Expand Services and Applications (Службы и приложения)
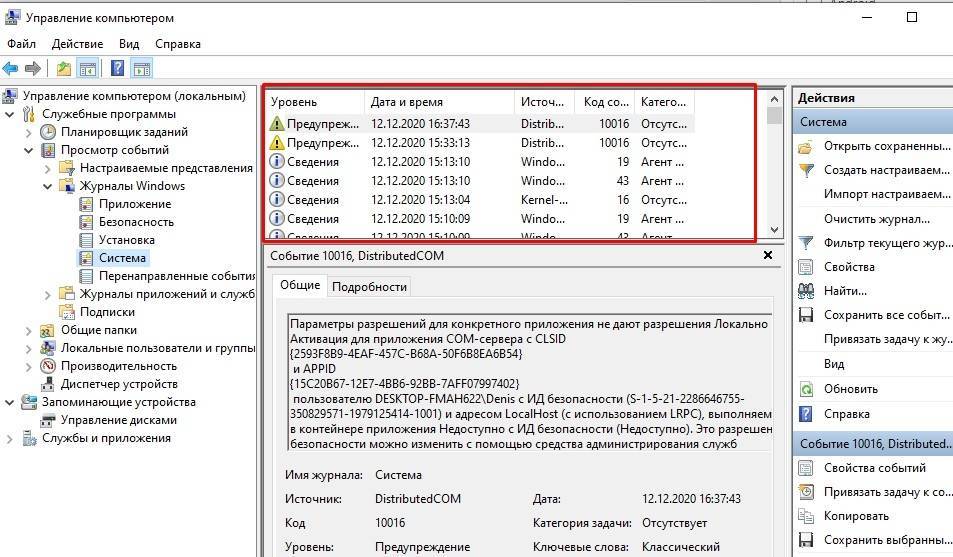This screenshot has height=557, width=953. tap(9, 438)
